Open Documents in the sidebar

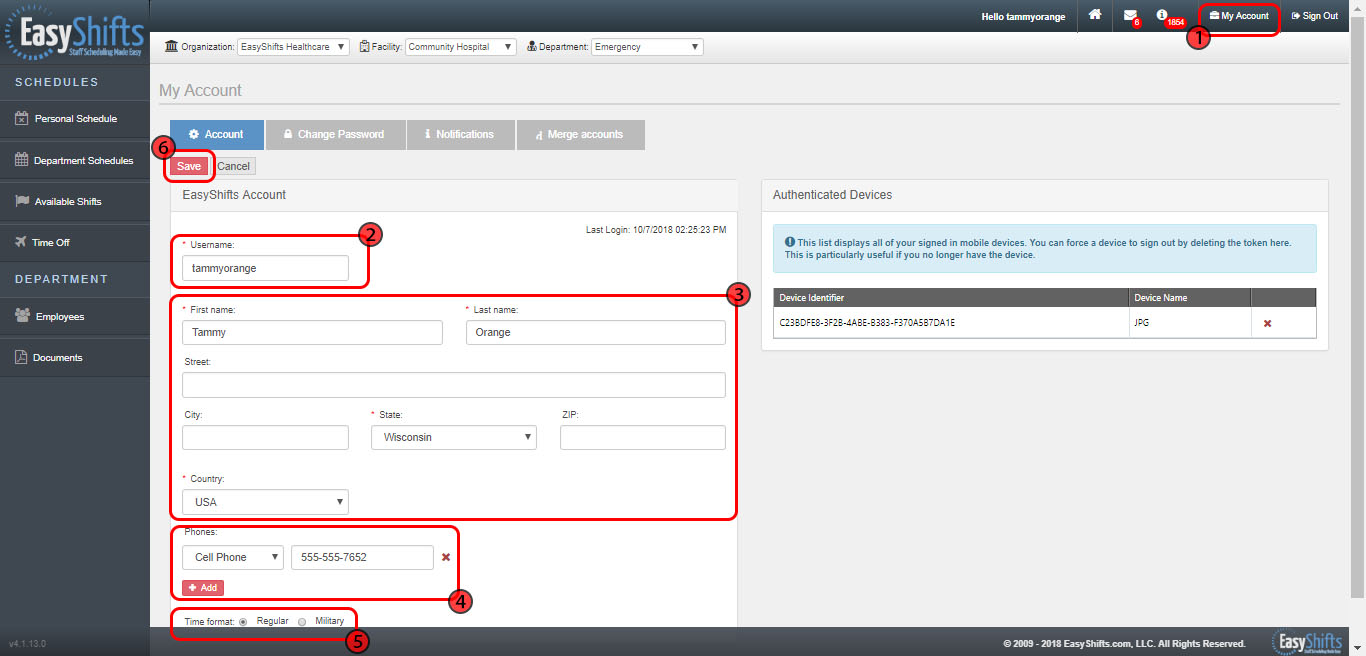click(x=73, y=357)
